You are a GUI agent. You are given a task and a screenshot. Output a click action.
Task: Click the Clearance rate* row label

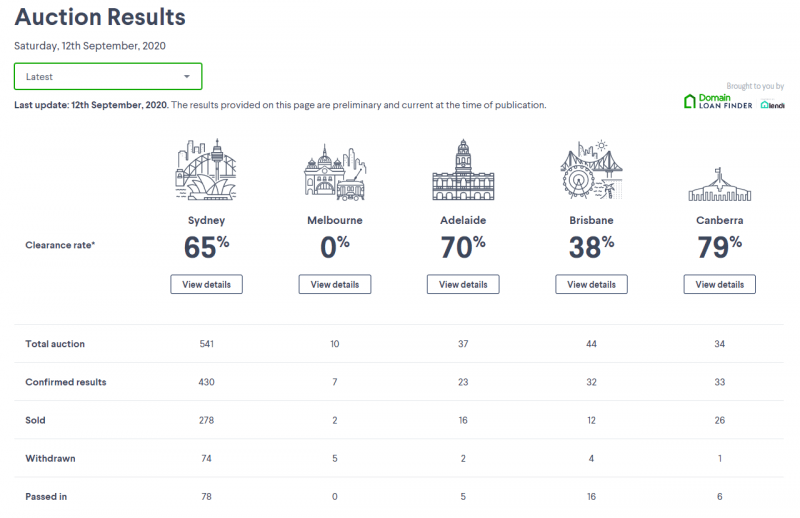[60, 245]
